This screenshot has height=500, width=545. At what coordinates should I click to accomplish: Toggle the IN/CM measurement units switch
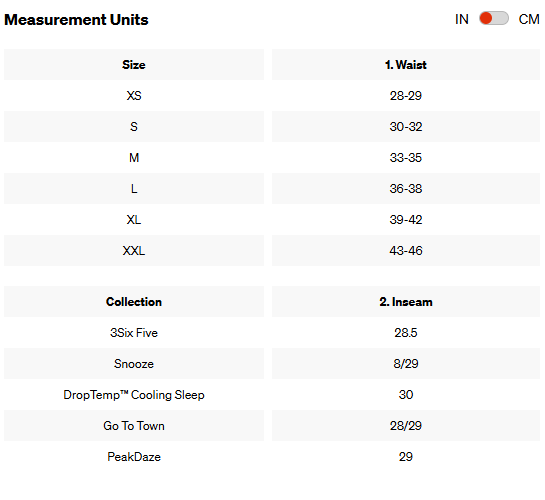494,18
